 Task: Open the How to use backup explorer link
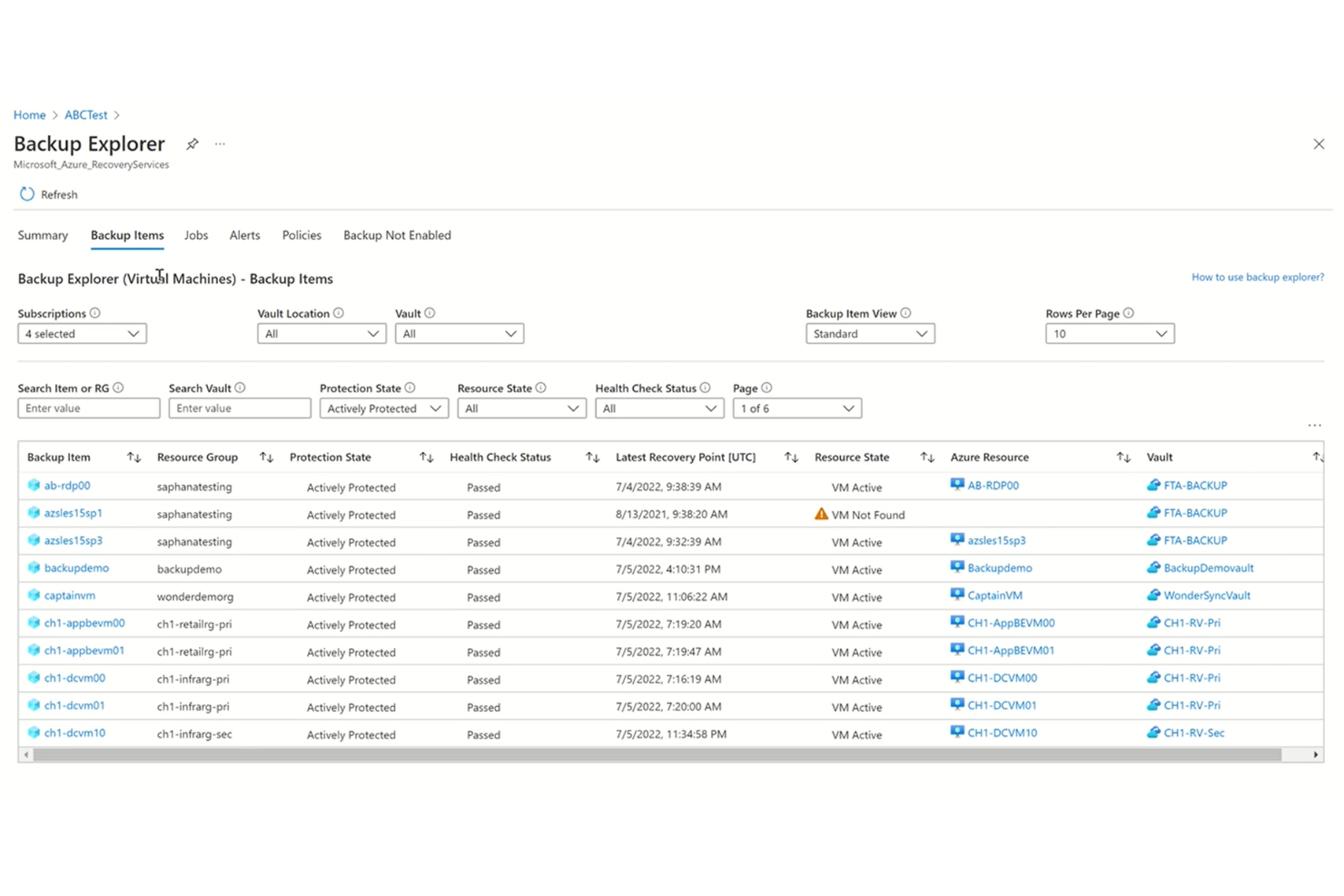coord(1258,277)
